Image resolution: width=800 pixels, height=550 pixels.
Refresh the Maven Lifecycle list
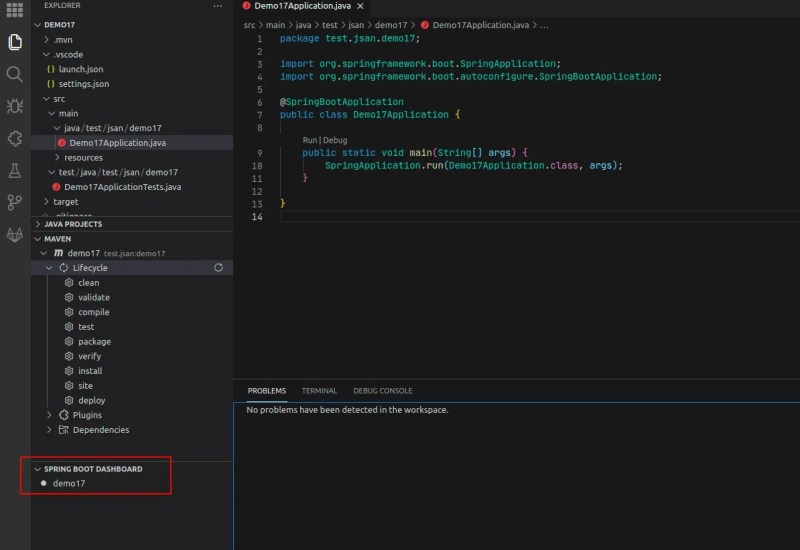click(x=218, y=268)
